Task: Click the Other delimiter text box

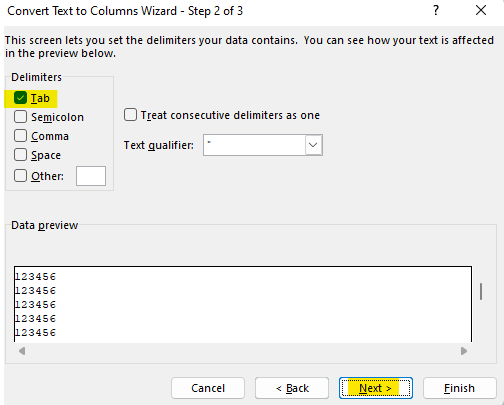Action: [91, 176]
